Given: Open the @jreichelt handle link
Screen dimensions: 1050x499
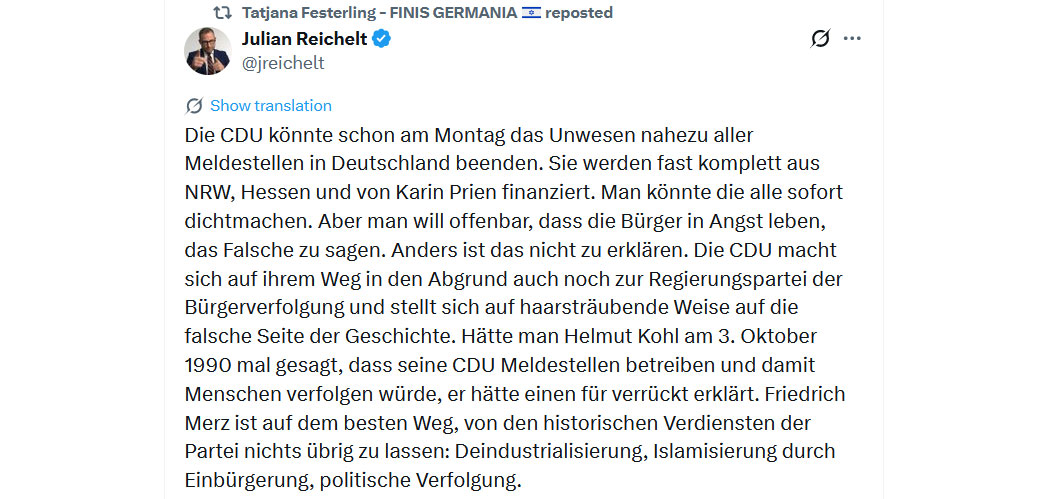Looking at the screenshot, I should (x=283, y=63).
